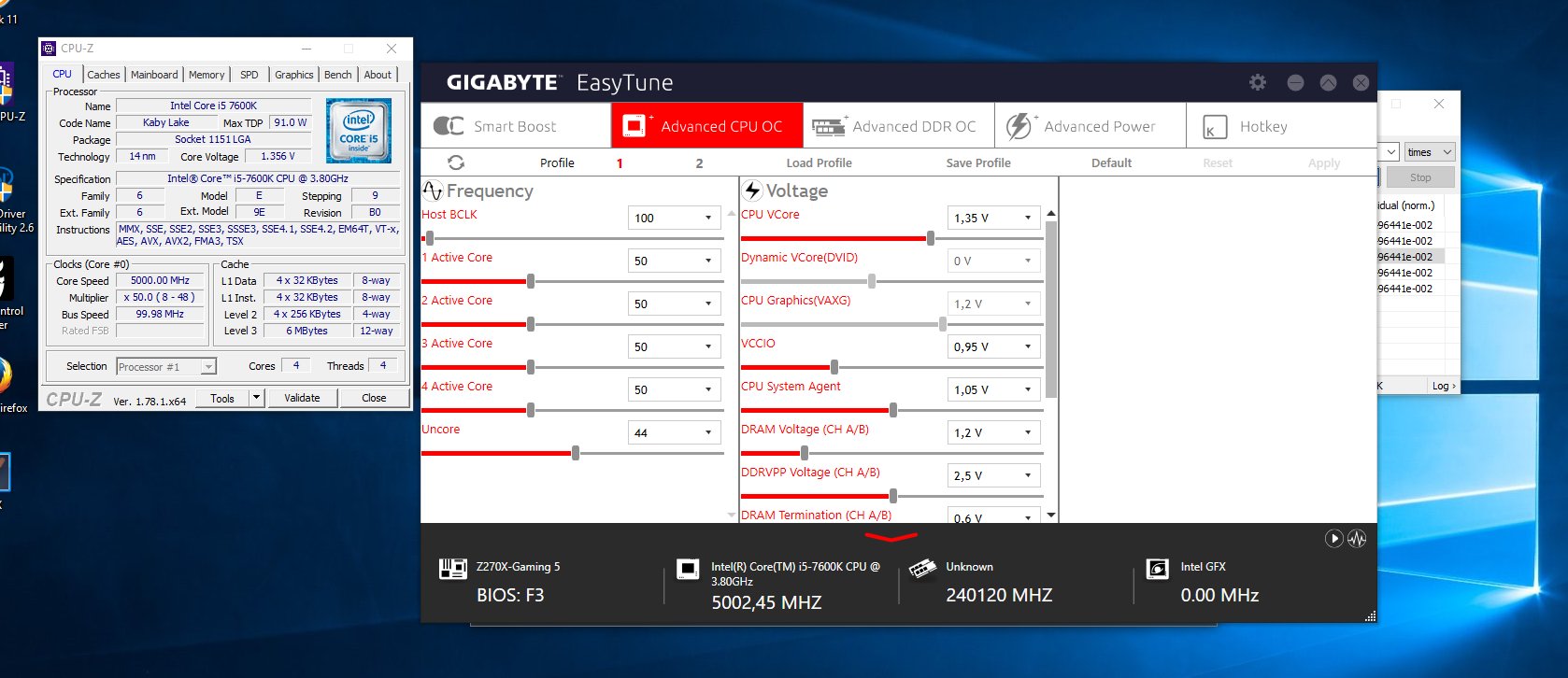Switch to CPU-Z Caches tab
The height and width of the screenshot is (678, 1568).
click(104, 75)
